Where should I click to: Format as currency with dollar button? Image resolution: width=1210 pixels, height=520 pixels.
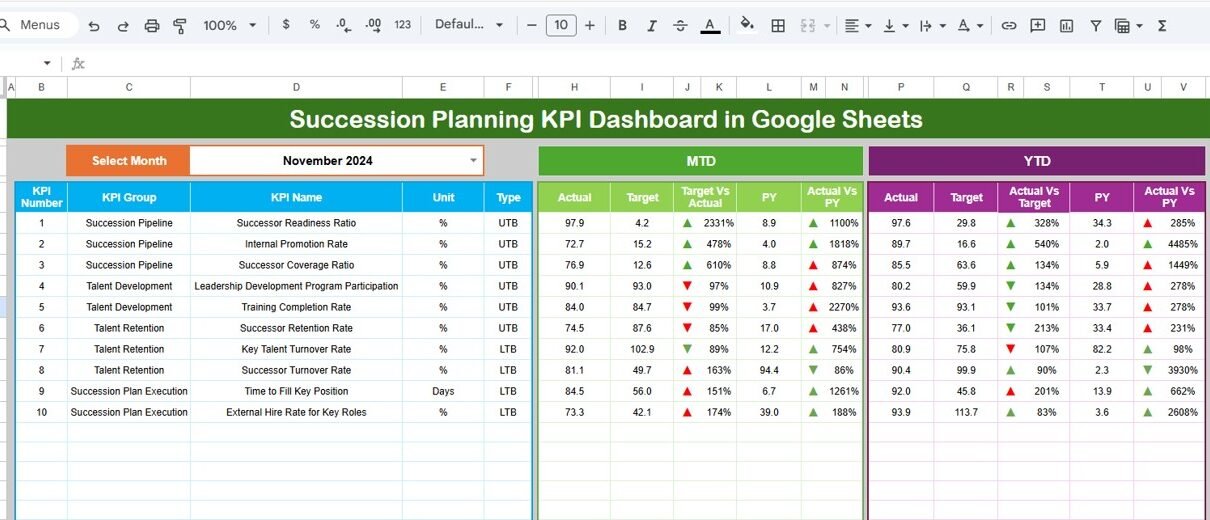(x=286, y=25)
